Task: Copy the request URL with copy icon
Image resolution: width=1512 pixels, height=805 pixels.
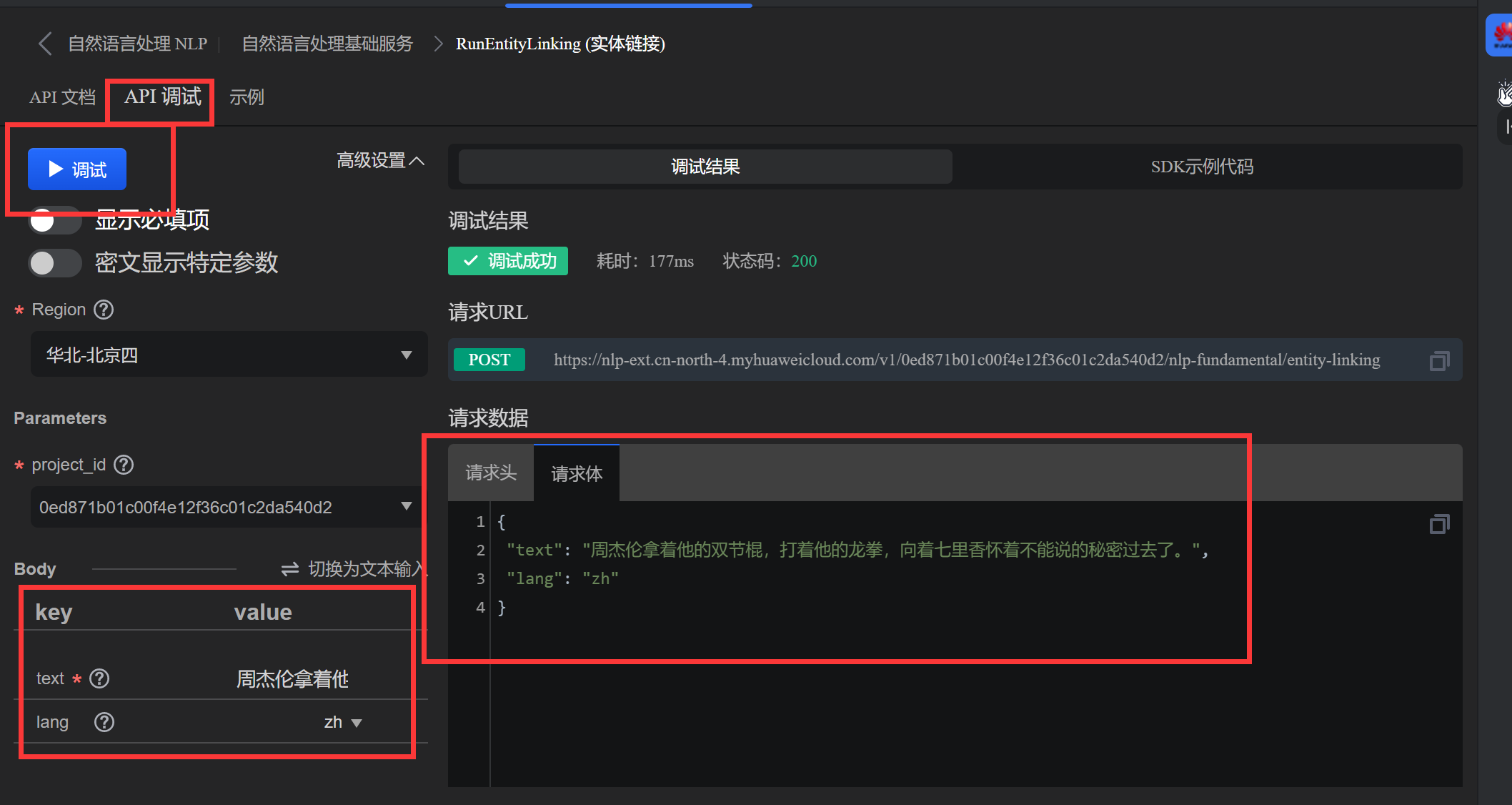Action: point(1439,361)
